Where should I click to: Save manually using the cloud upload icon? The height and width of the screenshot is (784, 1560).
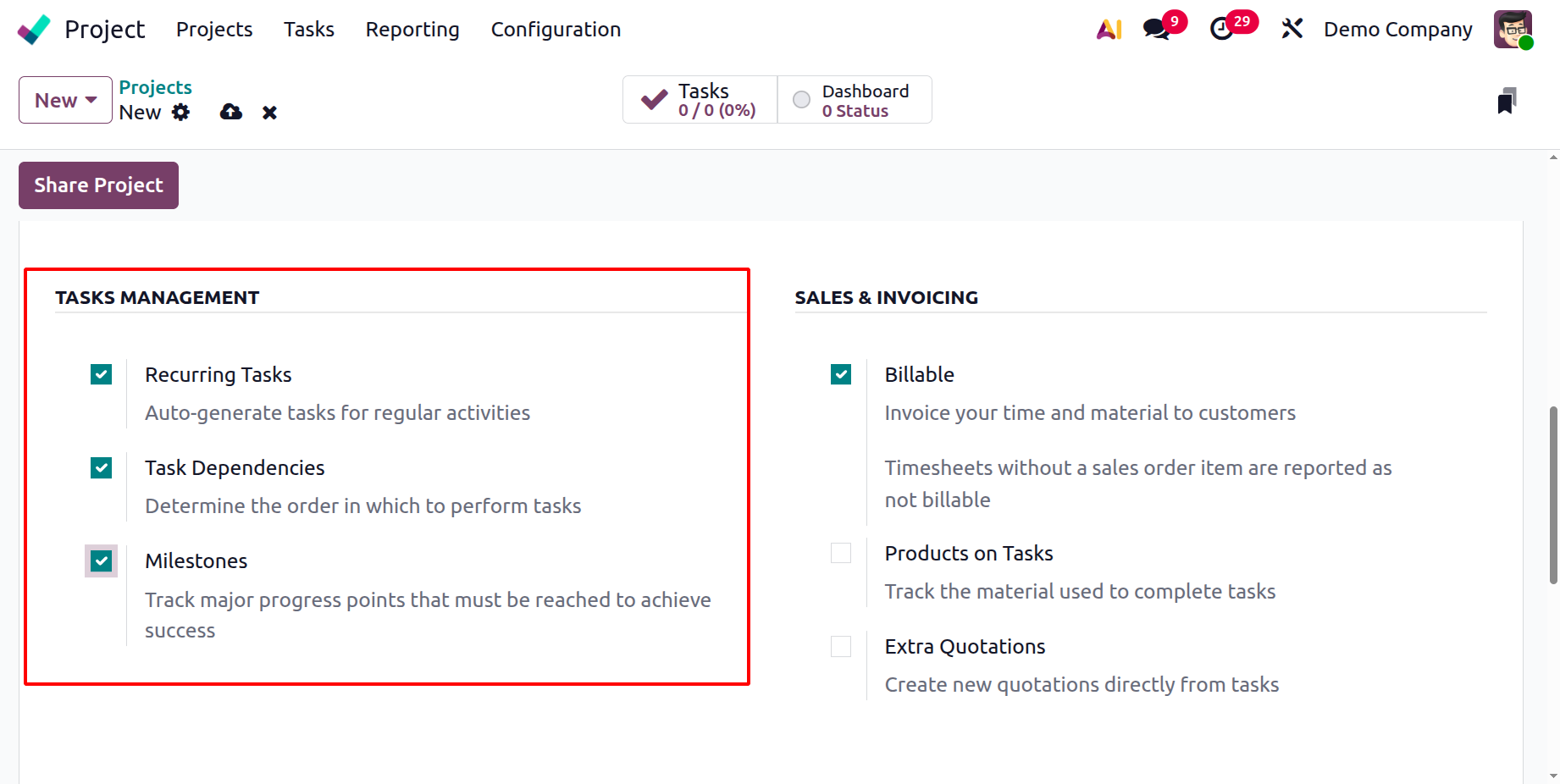coord(230,113)
